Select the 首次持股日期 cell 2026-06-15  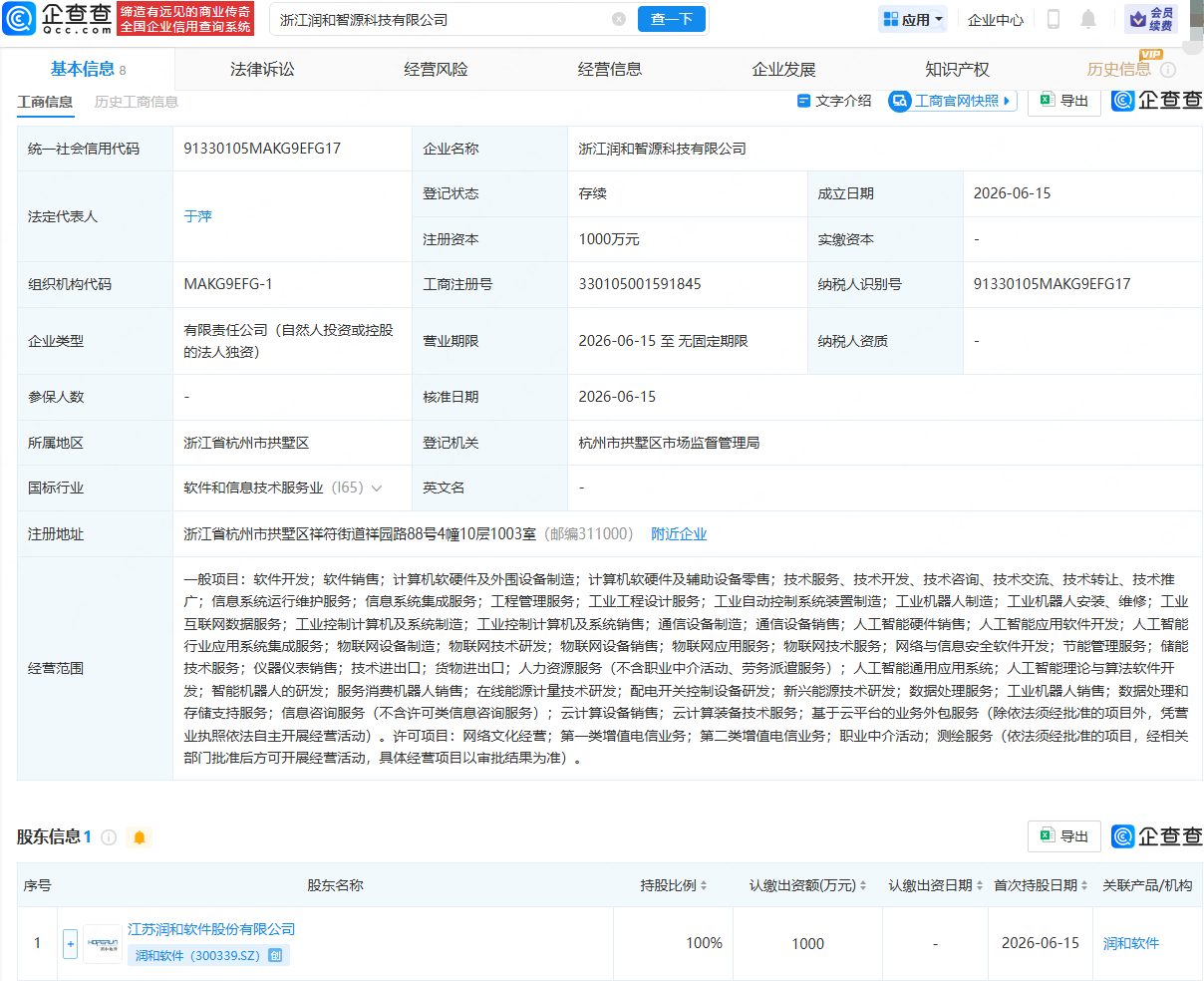[1041, 943]
